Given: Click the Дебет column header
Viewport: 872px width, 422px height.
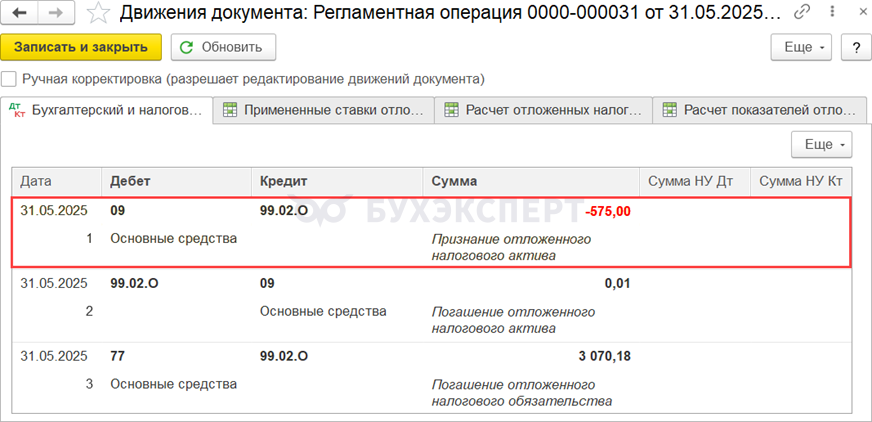Looking at the screenshot, I should click(x=175, y=181).
